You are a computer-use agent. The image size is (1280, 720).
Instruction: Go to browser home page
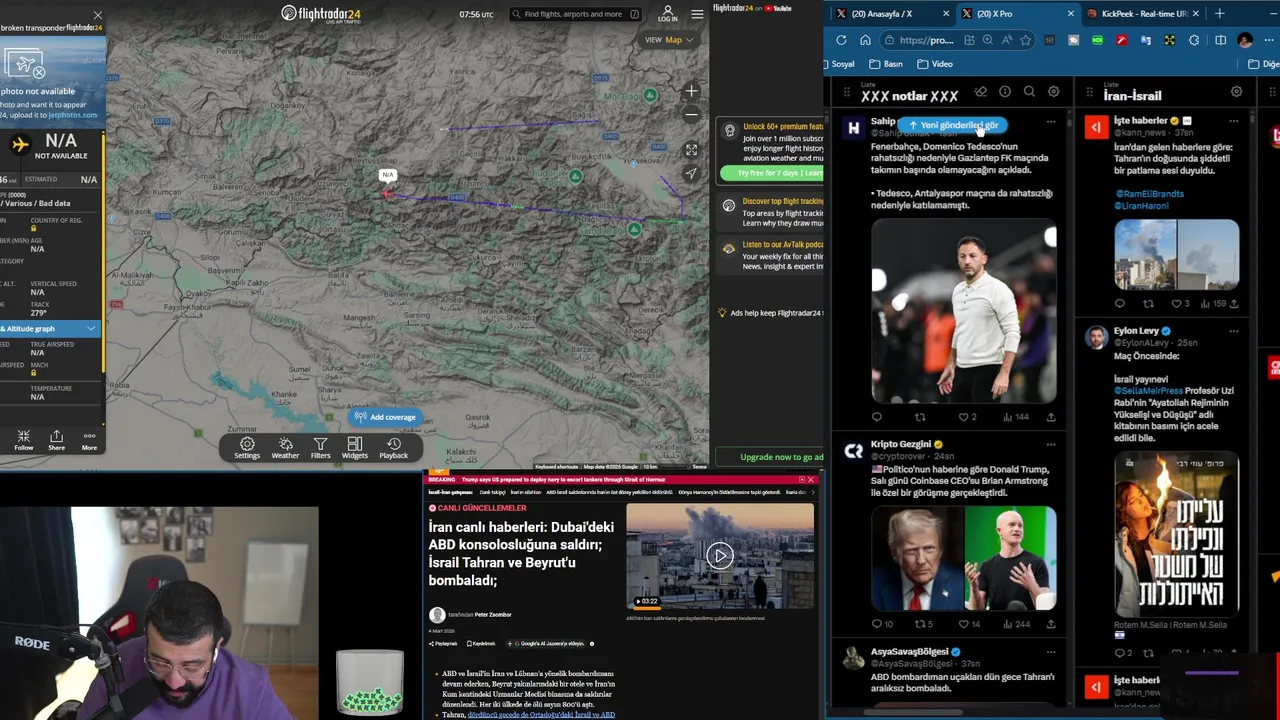point(865,40)
